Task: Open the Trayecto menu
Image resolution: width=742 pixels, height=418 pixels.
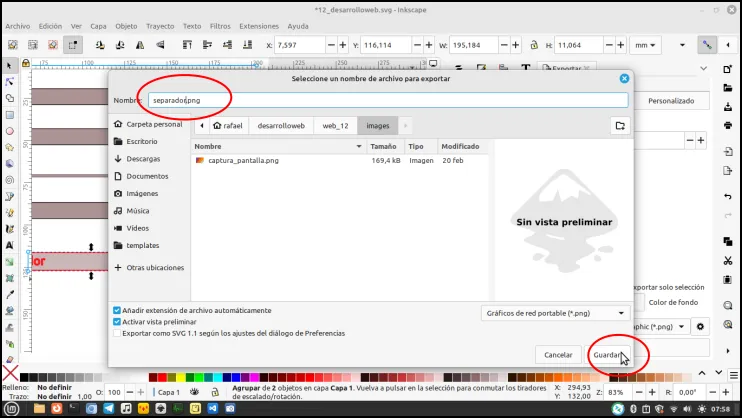Action: tap(160, 26)
